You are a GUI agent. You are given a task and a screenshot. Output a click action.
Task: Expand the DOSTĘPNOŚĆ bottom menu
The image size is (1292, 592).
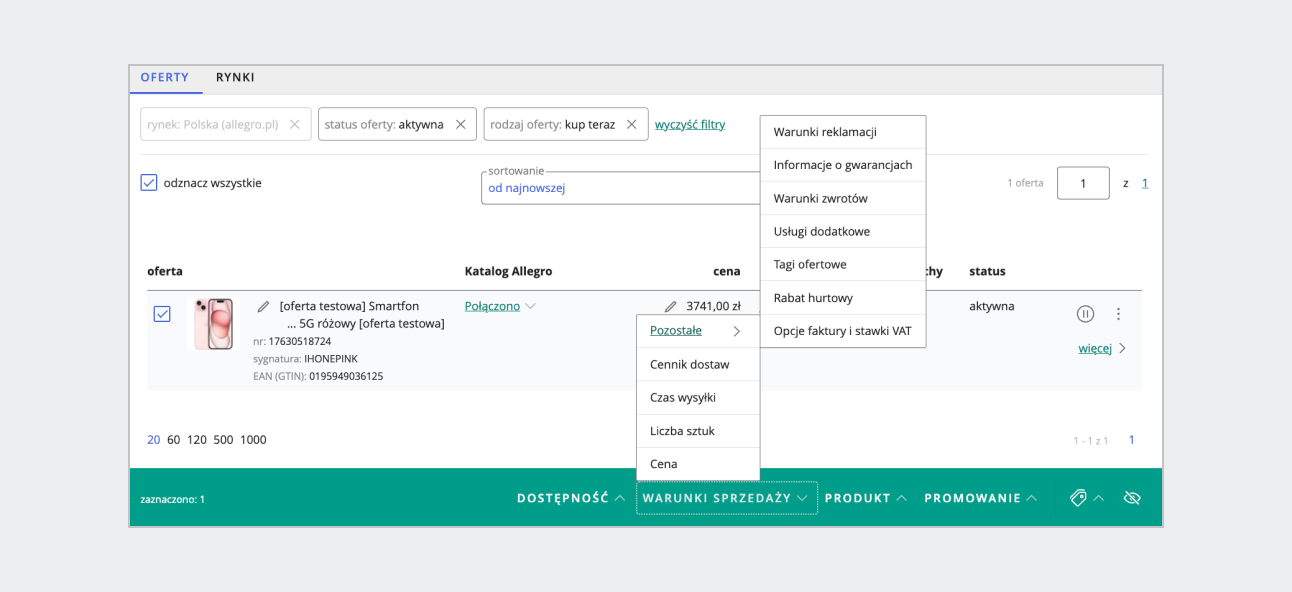click(571, 498)
